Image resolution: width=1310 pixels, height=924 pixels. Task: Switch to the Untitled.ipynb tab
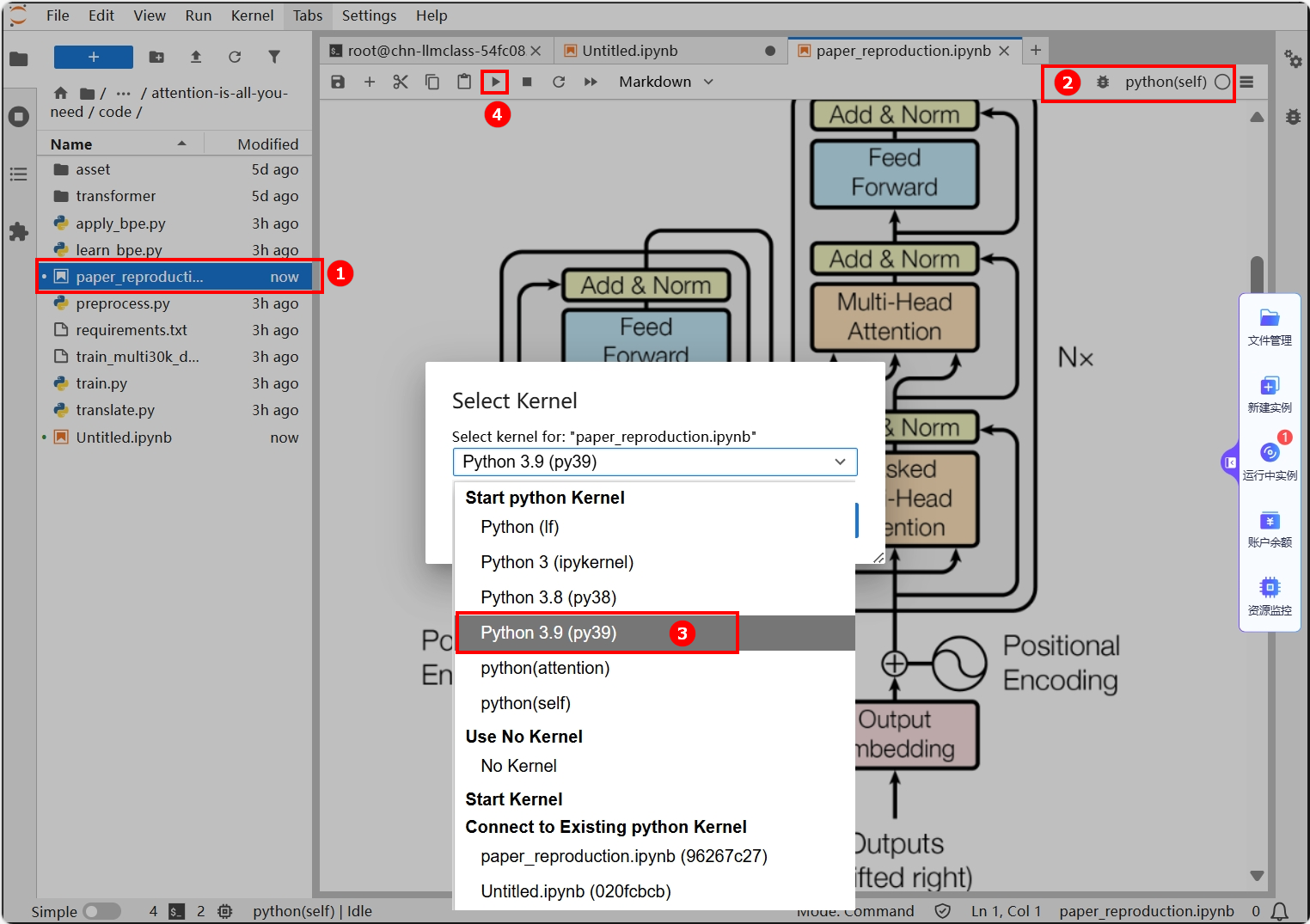point(630,51)
